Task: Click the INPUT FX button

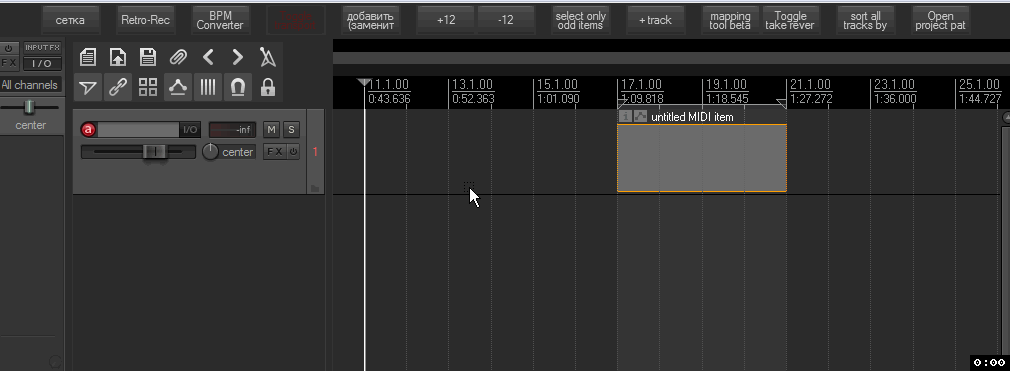Action: tap(43, 48)
